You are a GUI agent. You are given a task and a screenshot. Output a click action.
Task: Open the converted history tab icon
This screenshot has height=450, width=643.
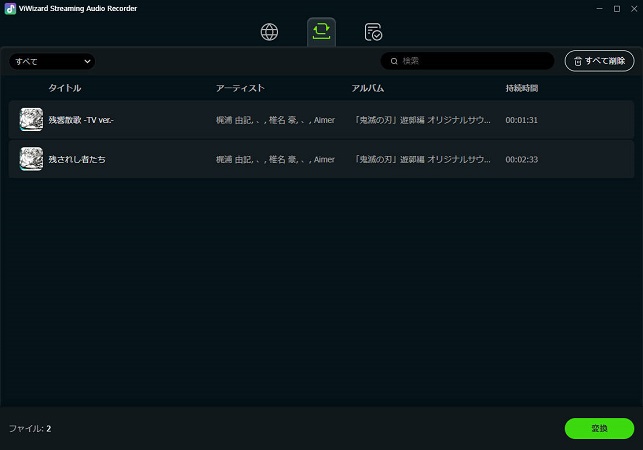click(373, 32)
